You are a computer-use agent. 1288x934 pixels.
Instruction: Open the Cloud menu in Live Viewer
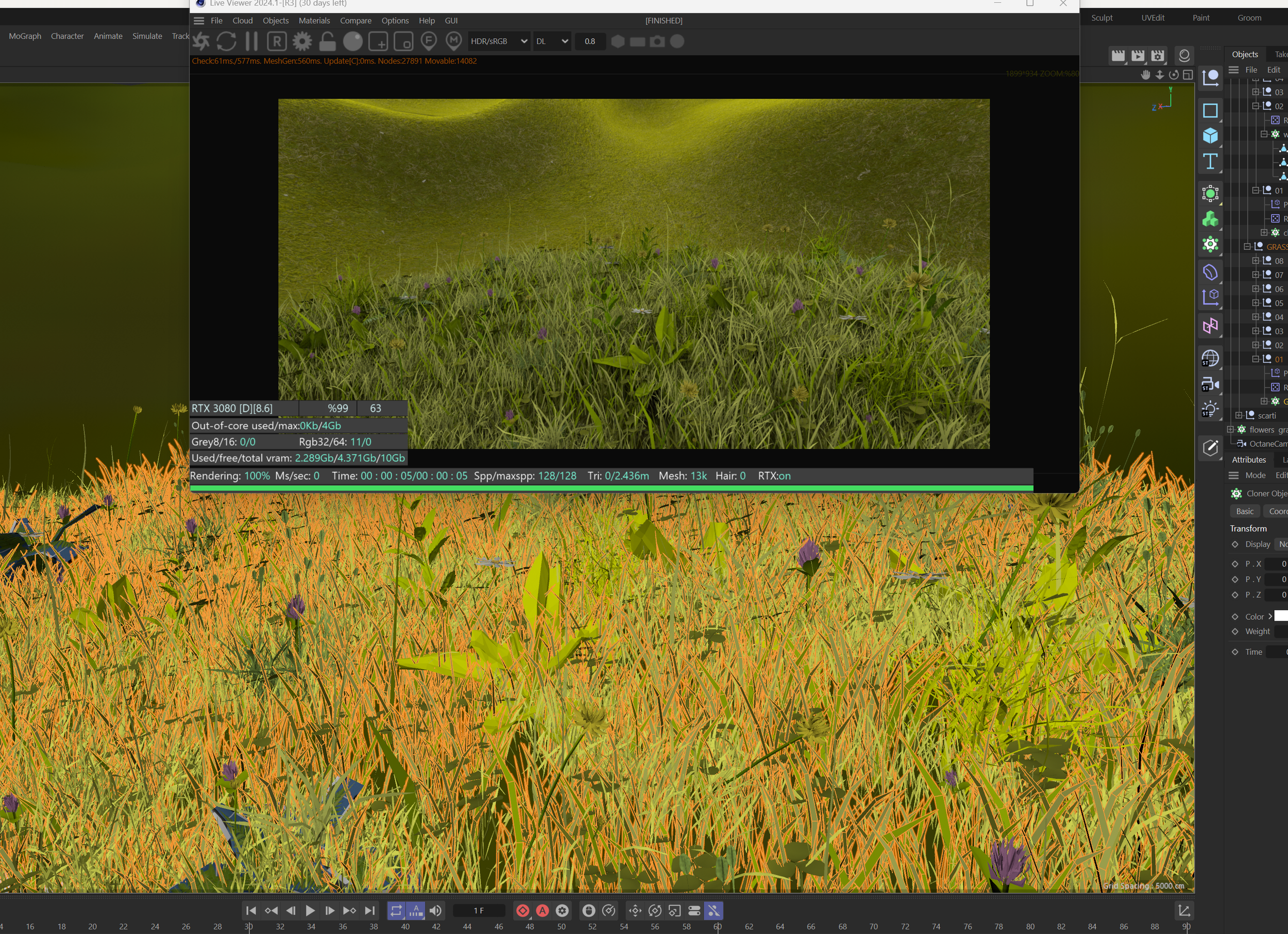point(243,21)
